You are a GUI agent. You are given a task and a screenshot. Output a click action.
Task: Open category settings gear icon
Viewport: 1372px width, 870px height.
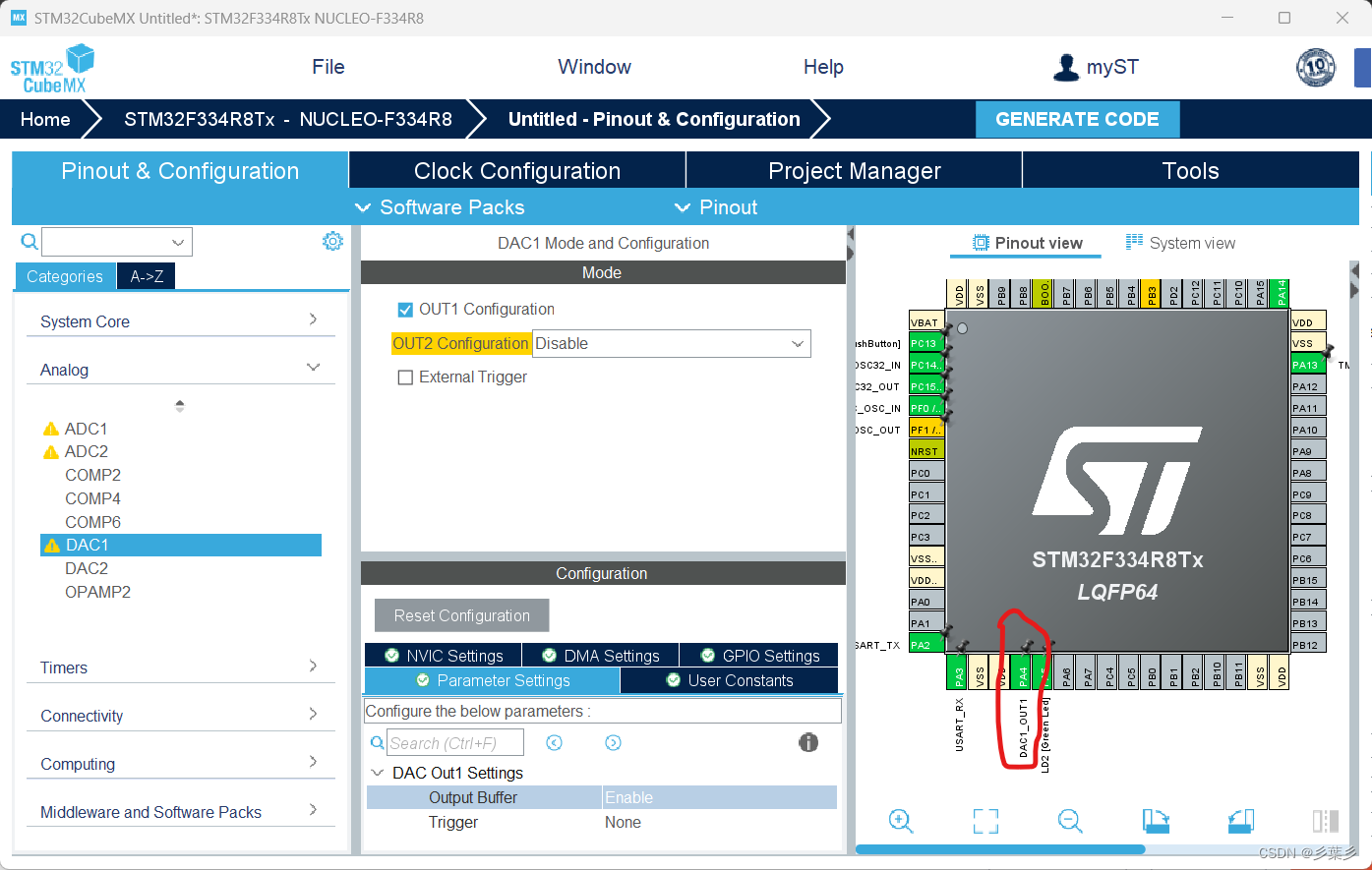click(x=333, y=241)
